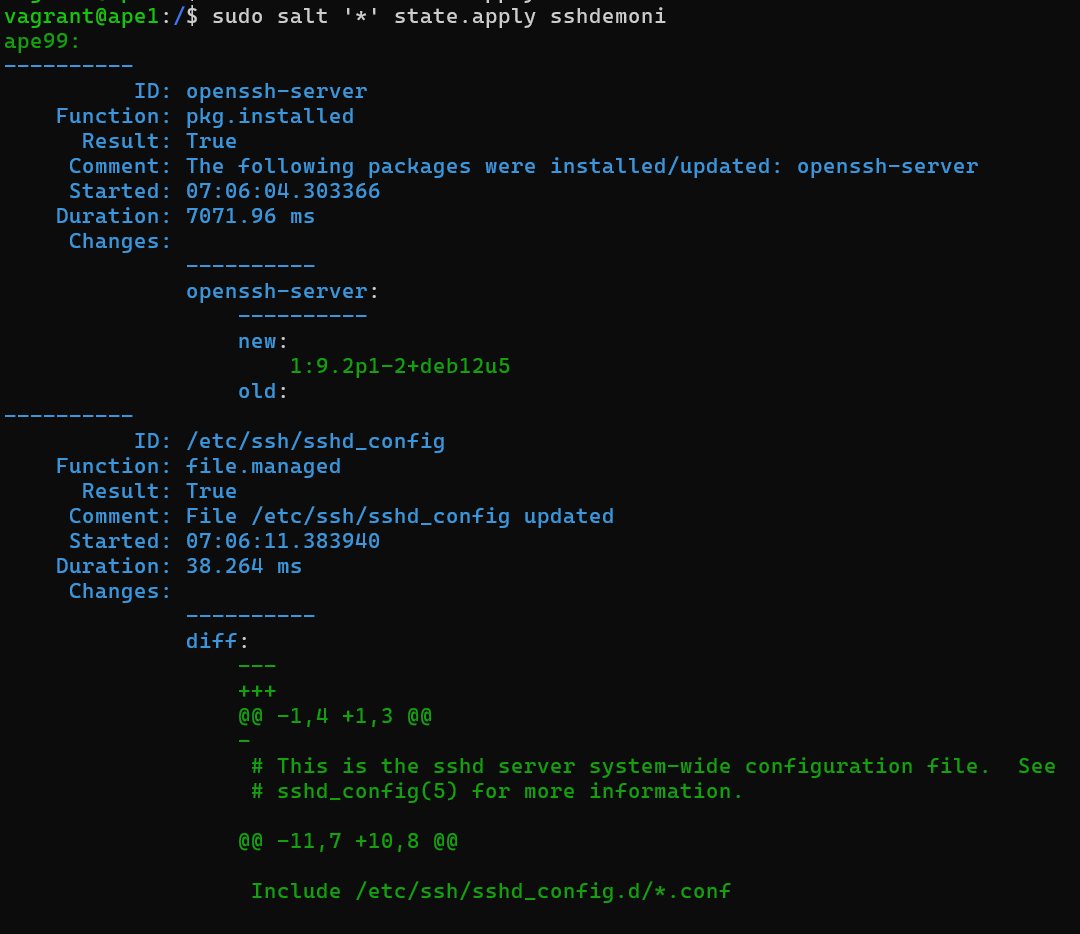The image size is (1080, 934).
Task: Click the packages installed/updated comment text
Action: coord(581,166)
